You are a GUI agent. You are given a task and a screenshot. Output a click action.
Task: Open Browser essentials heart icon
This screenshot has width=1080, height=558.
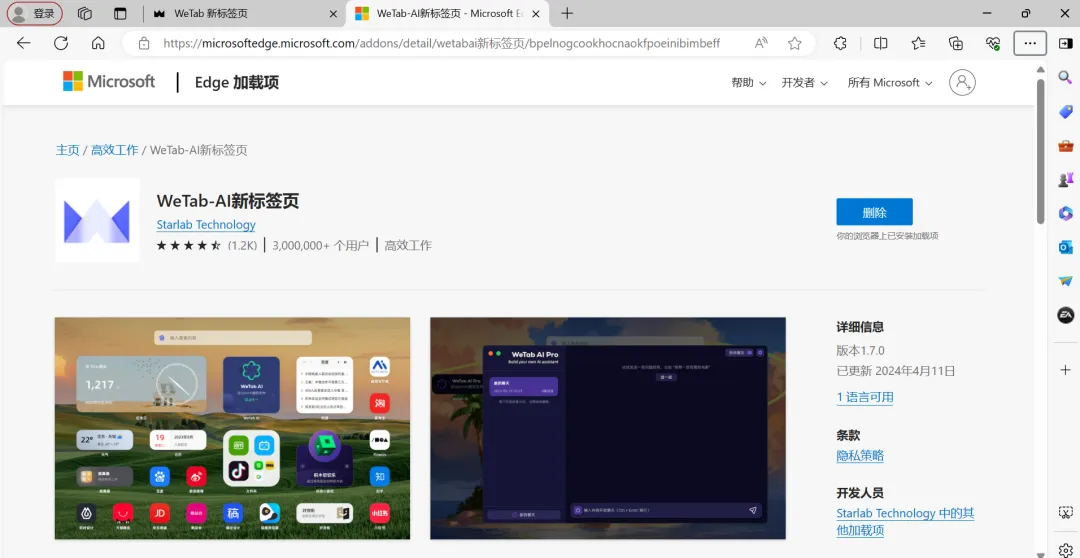point(993,43)
